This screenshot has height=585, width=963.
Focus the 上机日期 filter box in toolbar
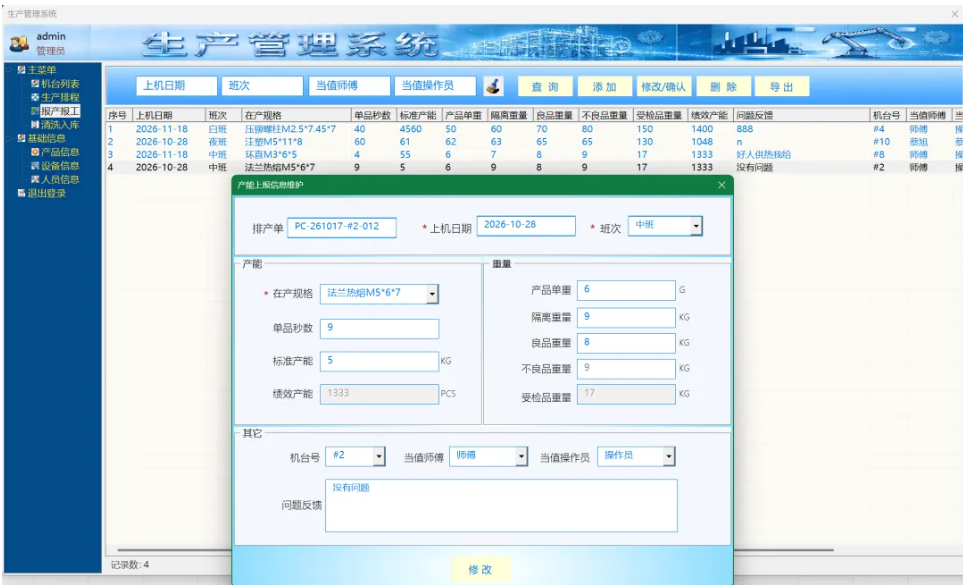[176, 86]
